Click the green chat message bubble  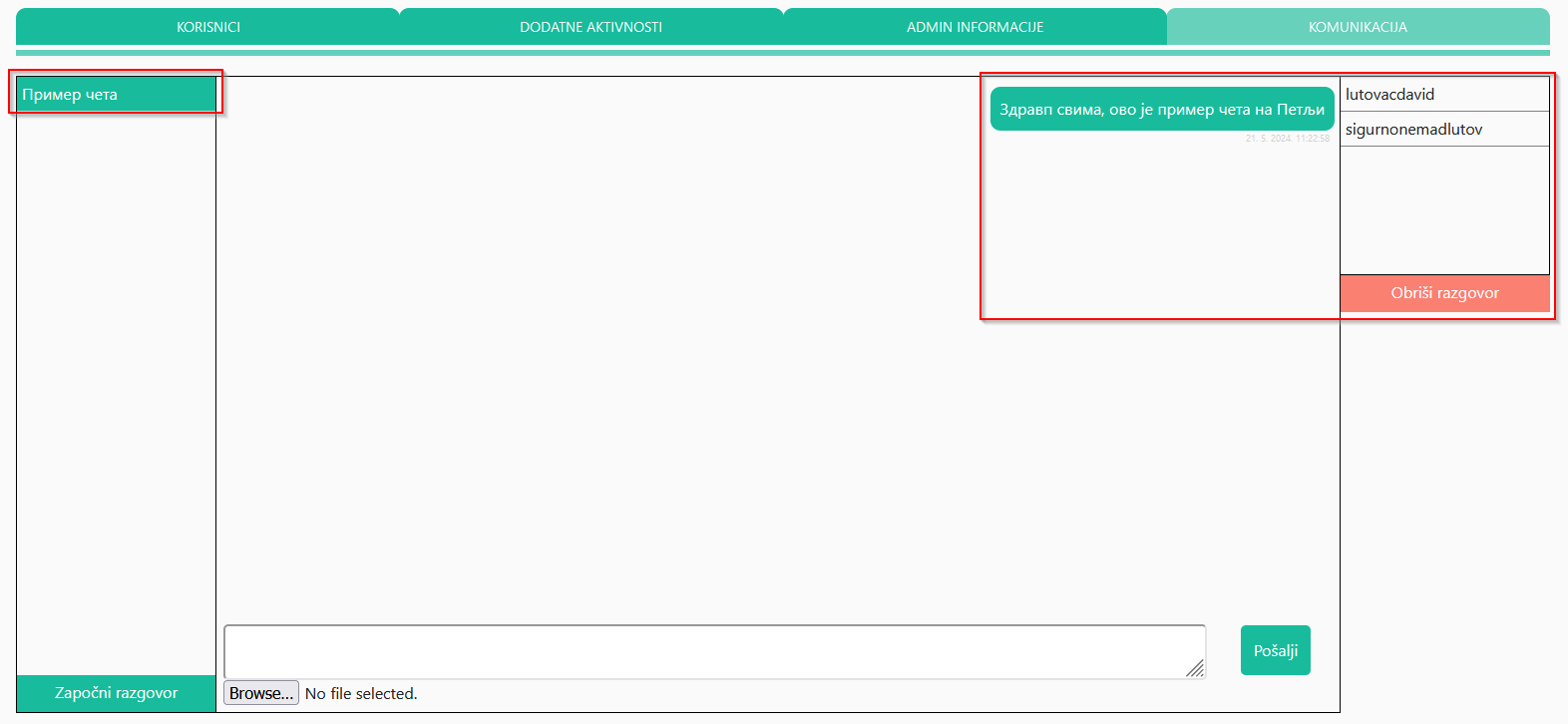[x=1161, y=110]
